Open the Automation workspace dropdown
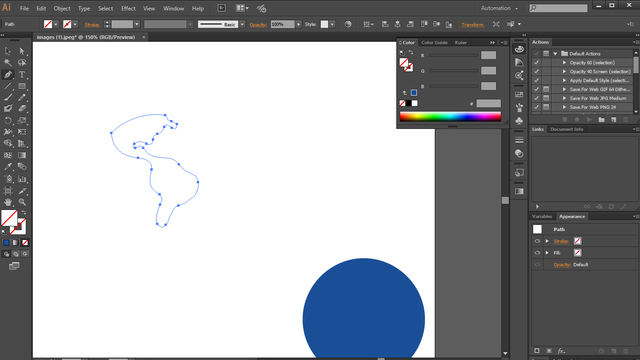Viewport: 640px width, 360px height. [499, 8]
